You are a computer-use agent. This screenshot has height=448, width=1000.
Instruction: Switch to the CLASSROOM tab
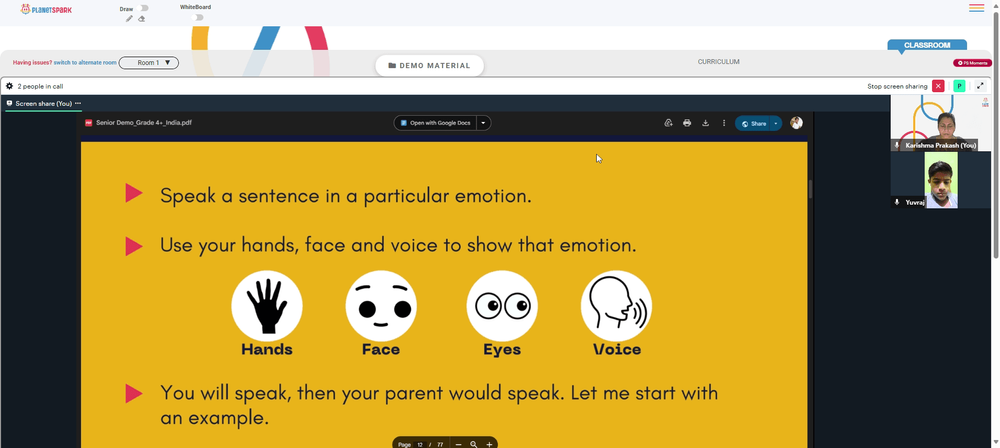[x=927, y=45]
